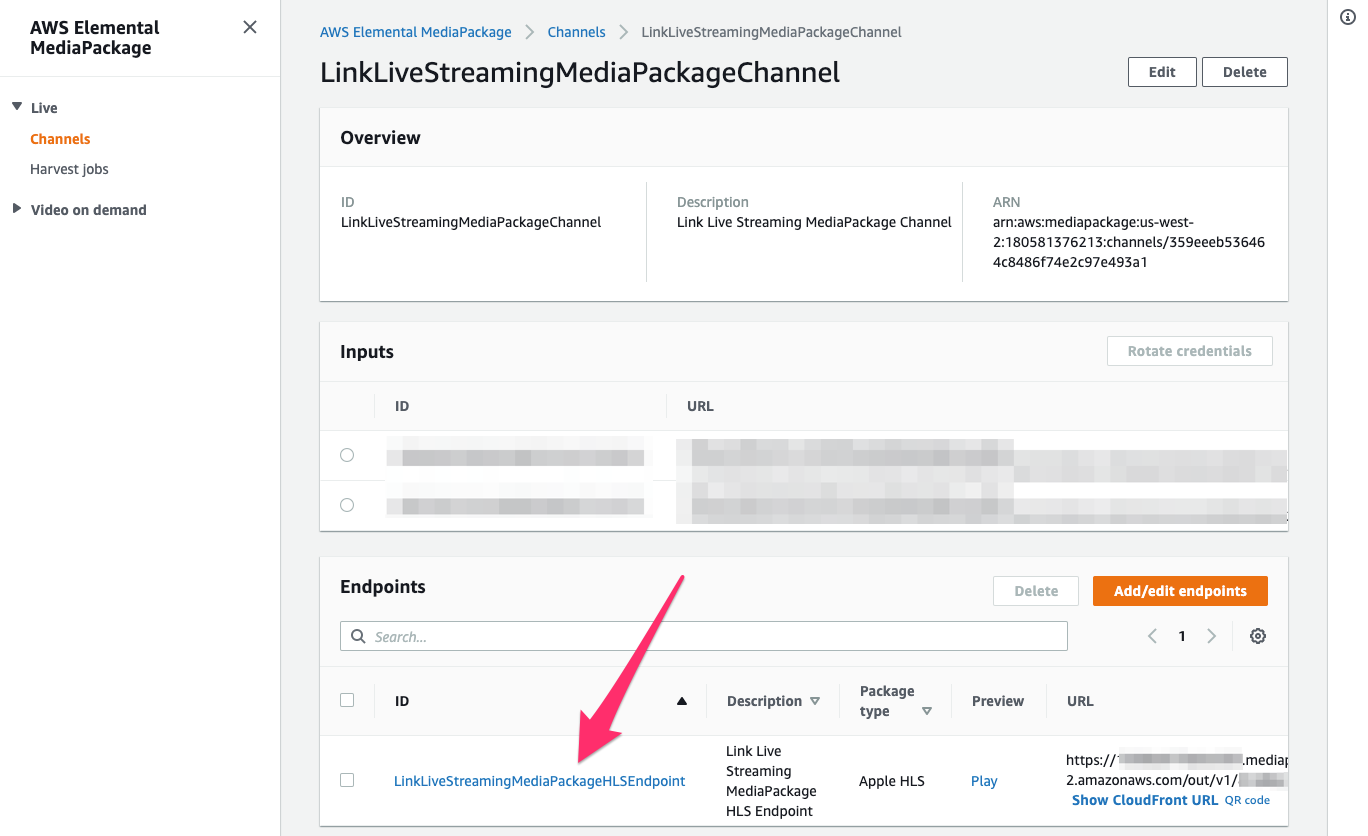Go to next page of endpoints
Screen dimensions: 1368x836
pyautogui.click(x=1211, y=635)
